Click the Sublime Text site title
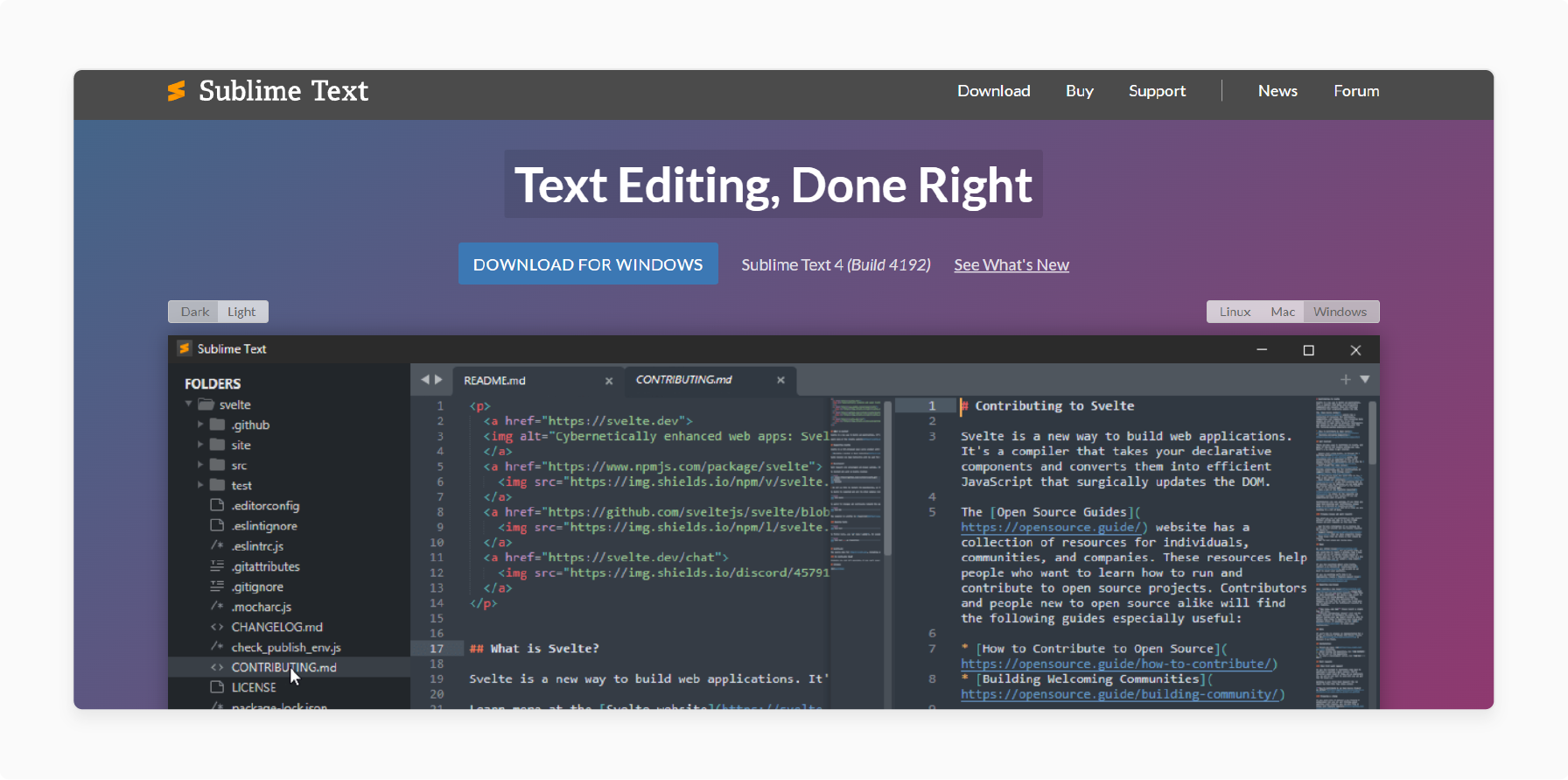 (x=283, y=91)
